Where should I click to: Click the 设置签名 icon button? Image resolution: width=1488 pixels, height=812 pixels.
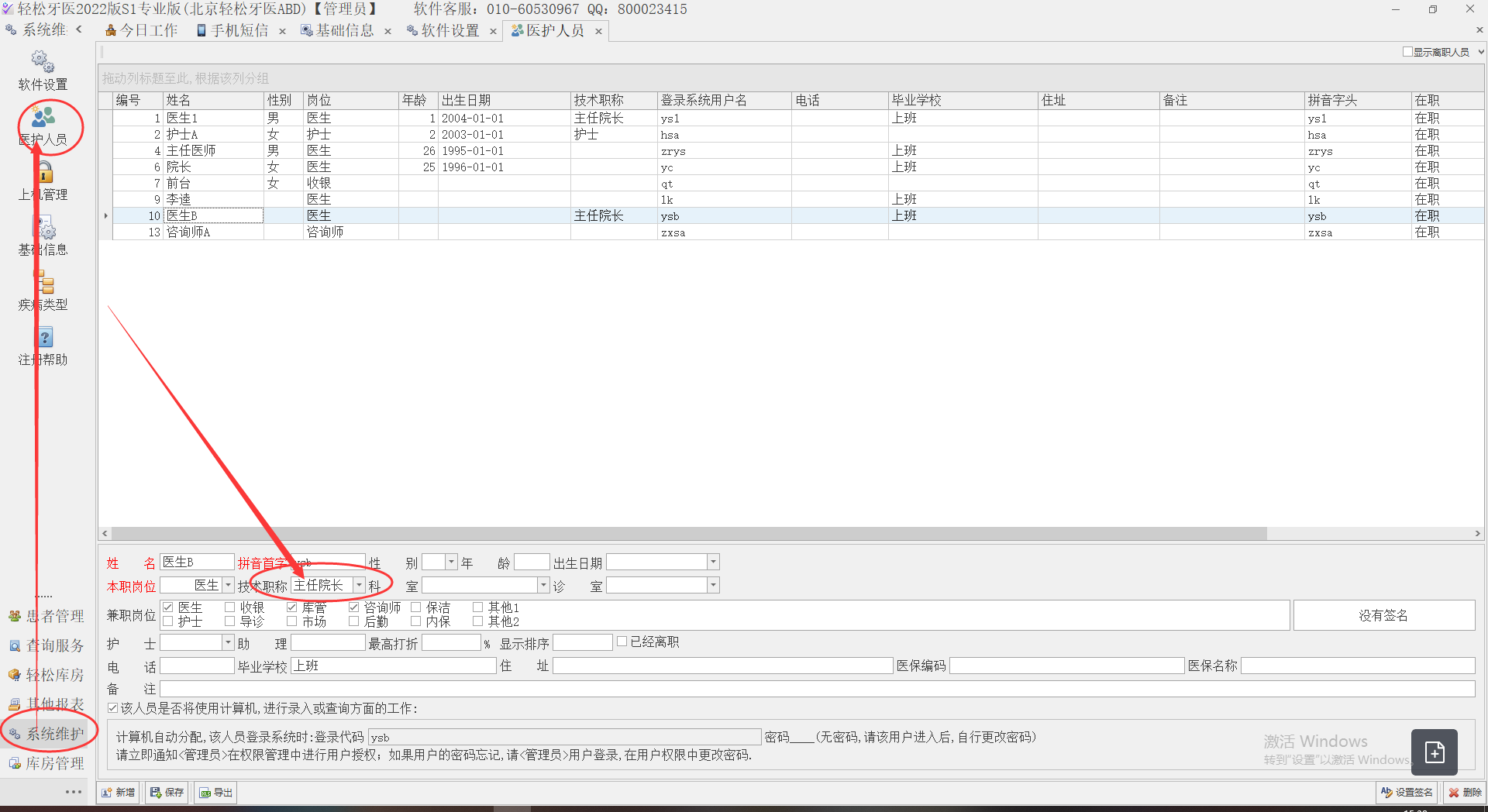pos(1407,793)
